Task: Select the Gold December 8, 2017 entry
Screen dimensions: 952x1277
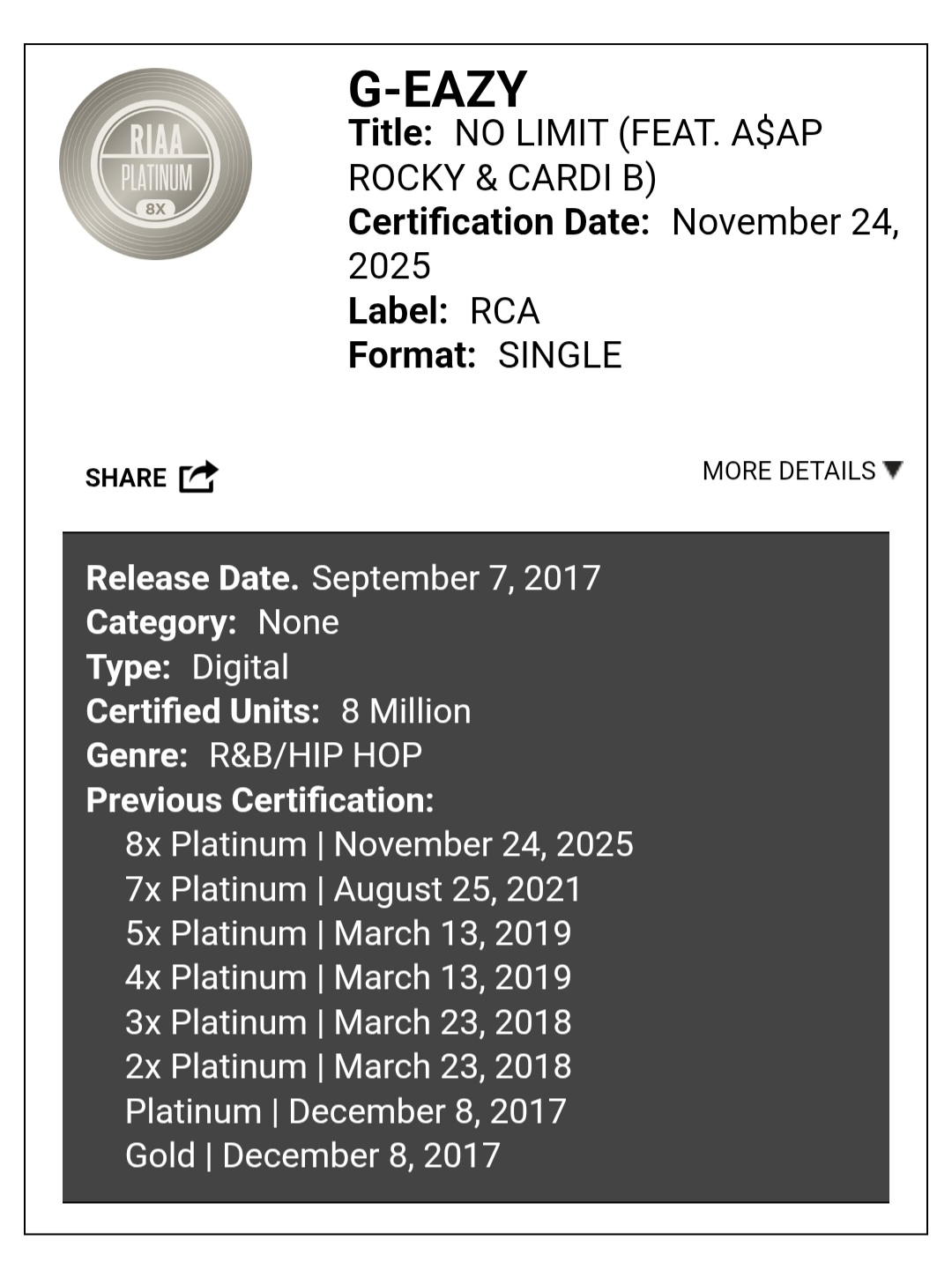Action: (x=313, y=1155)
